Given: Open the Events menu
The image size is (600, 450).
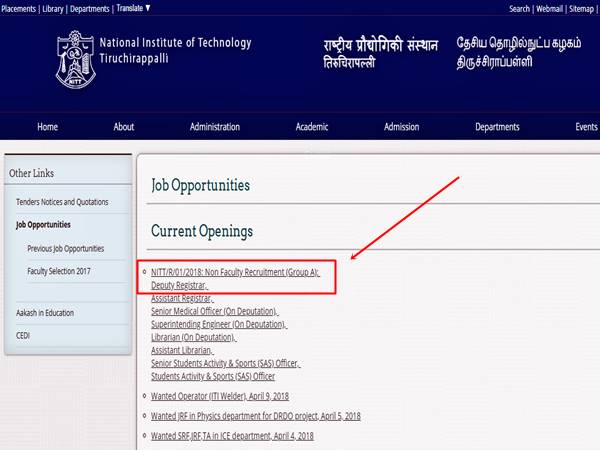Looking at the screenshot, I should click(586, 127).
